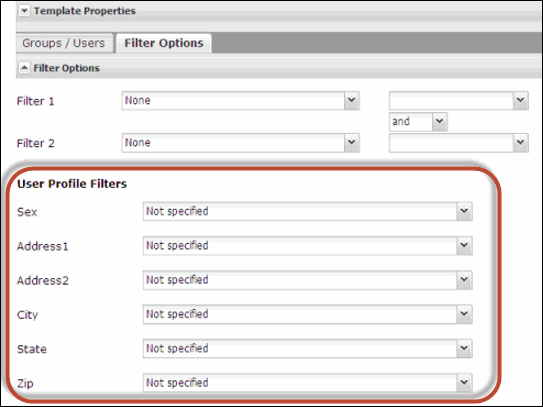Open the State profile filter dropdown

[x=308, y=348]
